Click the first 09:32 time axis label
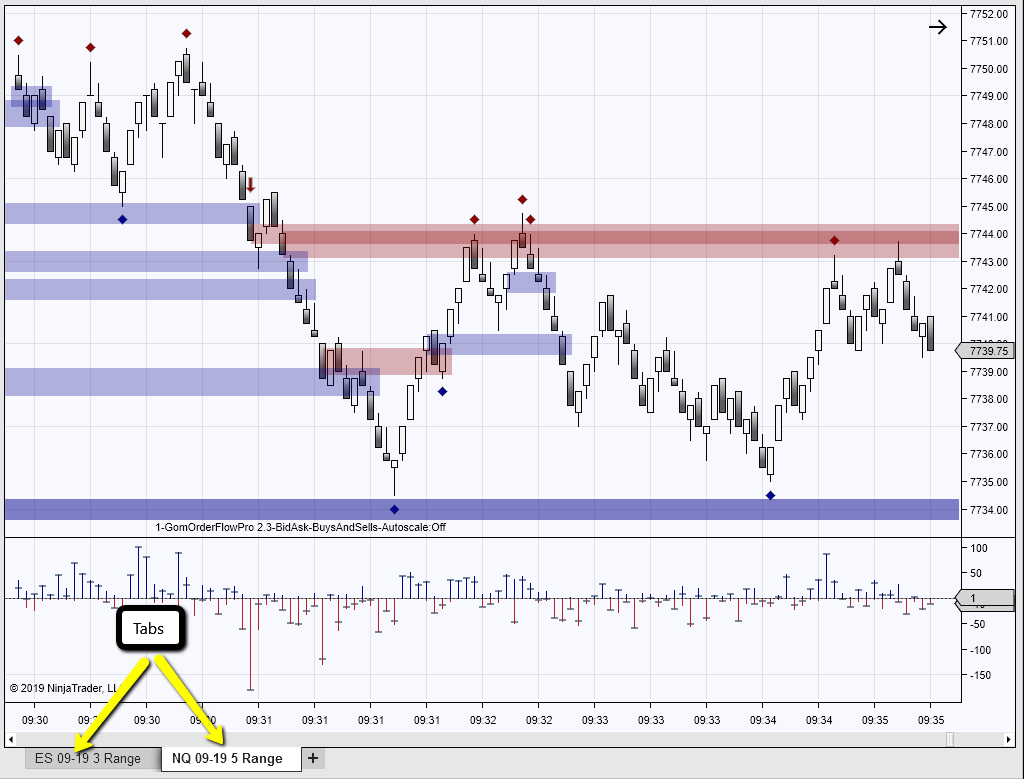 tap(483, 720)
